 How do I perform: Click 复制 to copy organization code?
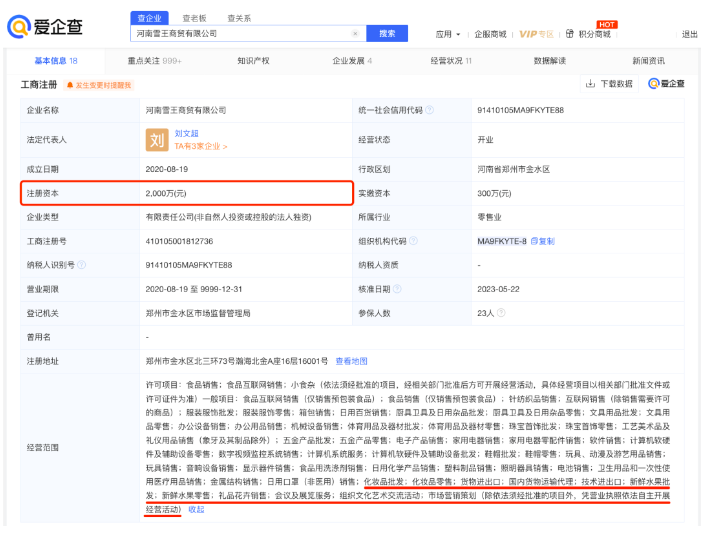tap(542, 241)
